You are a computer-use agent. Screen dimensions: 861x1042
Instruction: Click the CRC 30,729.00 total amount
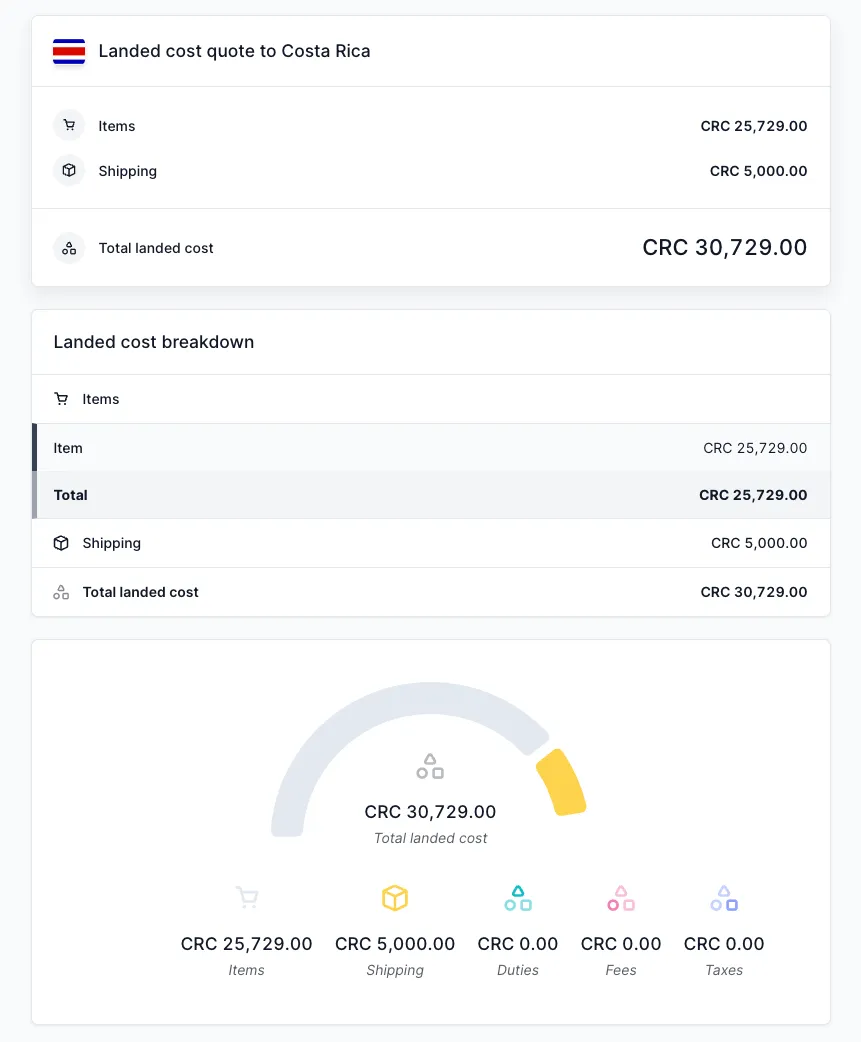(725, 247)
